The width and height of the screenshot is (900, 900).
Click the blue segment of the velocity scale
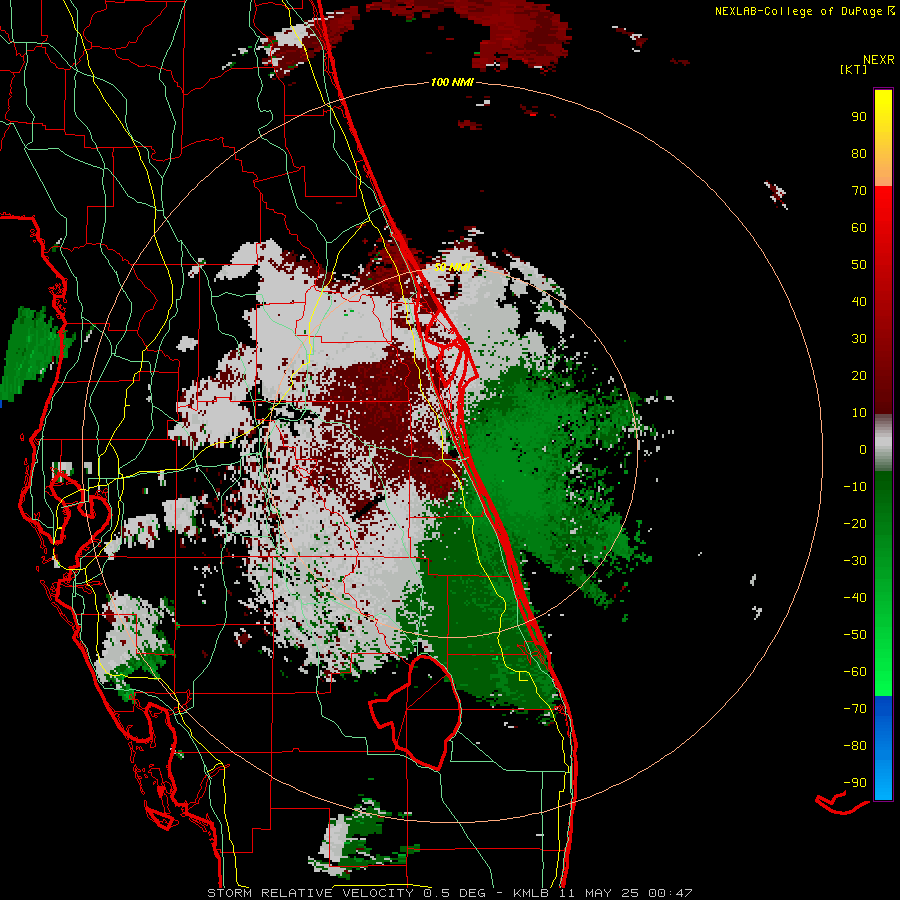[883, 747]
